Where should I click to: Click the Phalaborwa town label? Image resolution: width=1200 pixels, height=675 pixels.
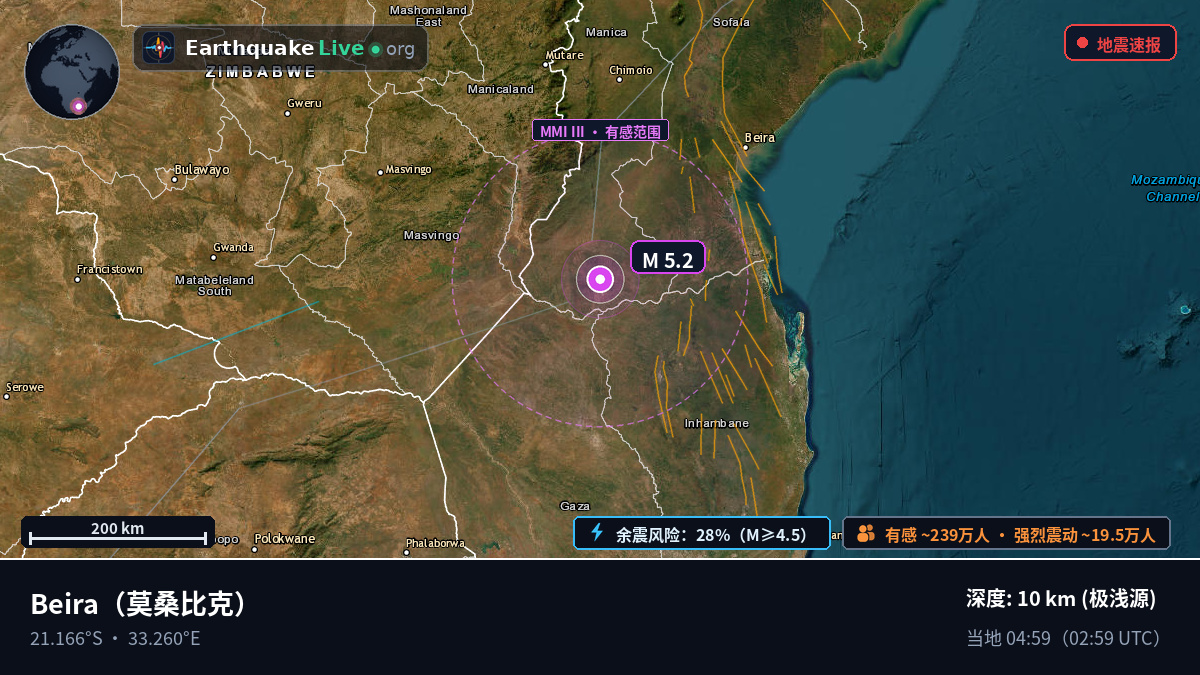435,543
